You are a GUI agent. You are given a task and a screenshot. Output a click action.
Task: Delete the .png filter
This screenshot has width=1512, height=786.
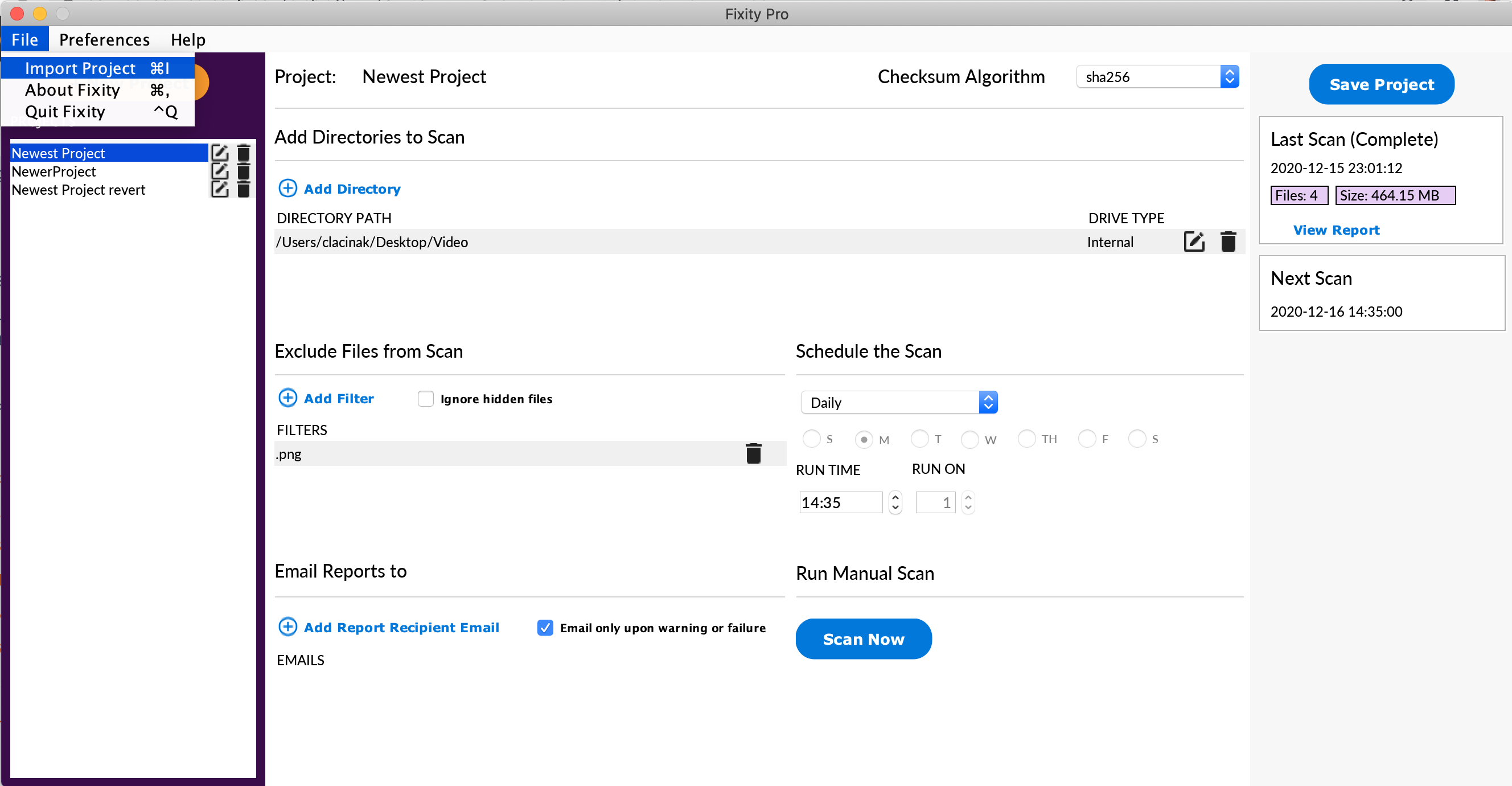(754, 453)
